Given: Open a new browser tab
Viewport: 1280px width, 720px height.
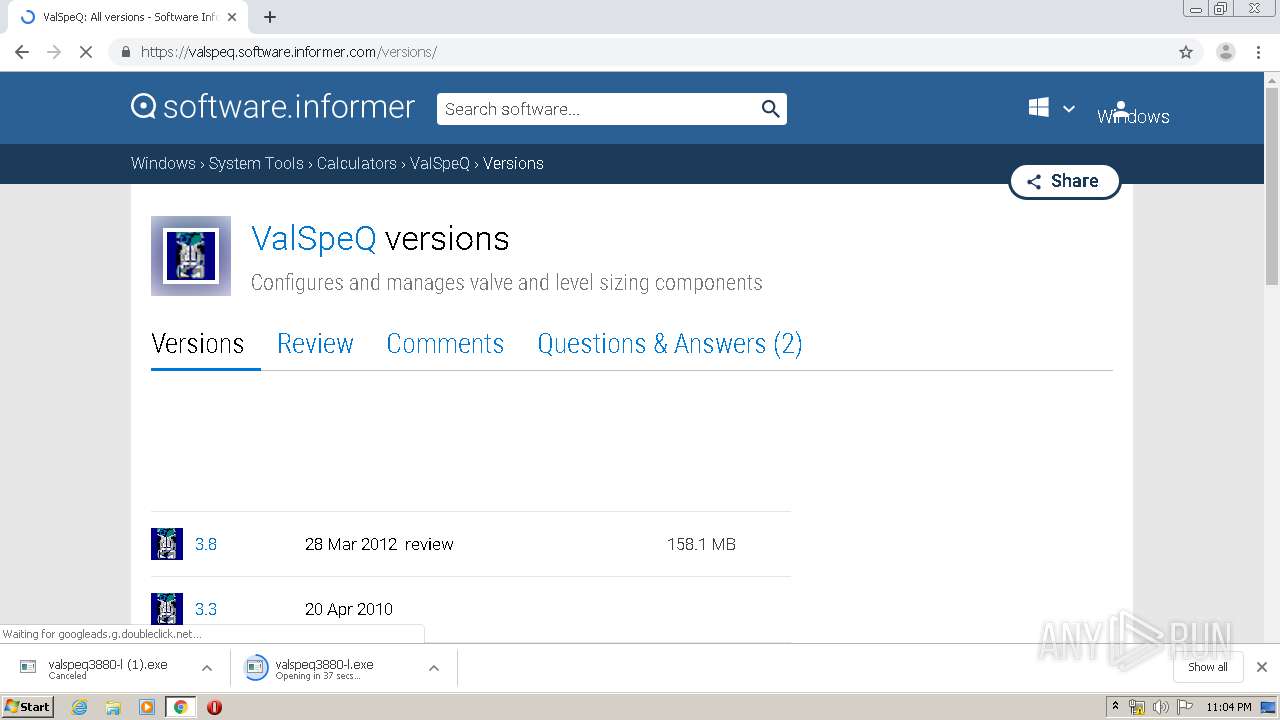Looking at the screenshot, I should [270, 17].
